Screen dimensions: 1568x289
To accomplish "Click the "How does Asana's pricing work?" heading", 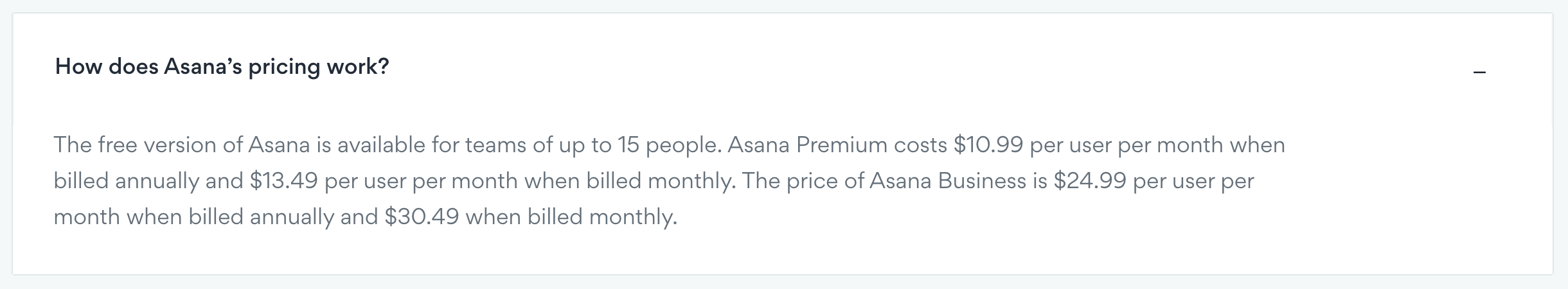I will point(222,67).
